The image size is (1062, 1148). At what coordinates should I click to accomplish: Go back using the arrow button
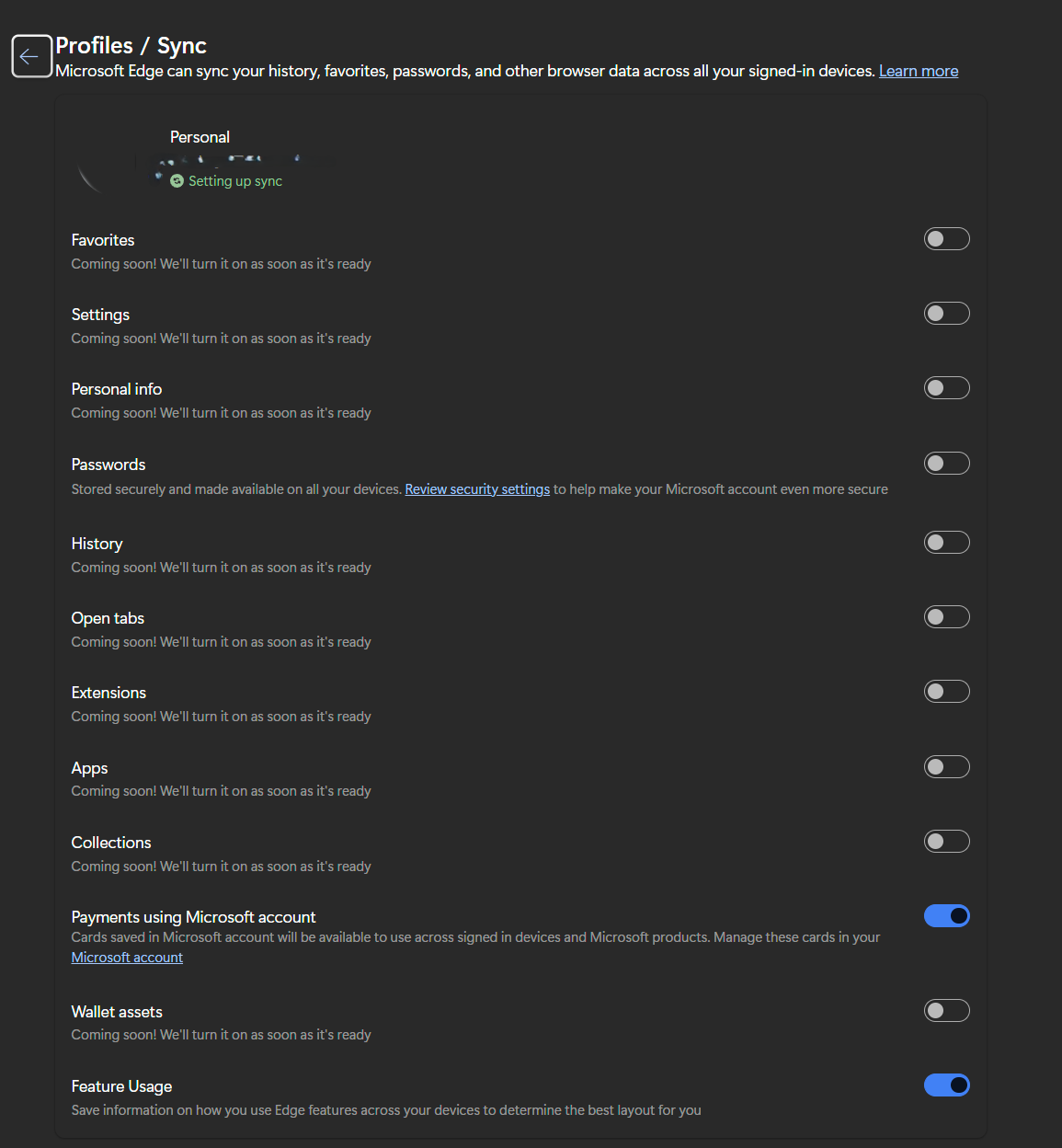pos(31,56)
